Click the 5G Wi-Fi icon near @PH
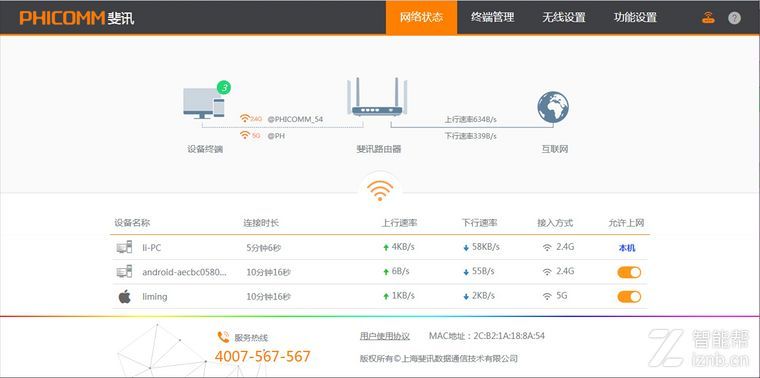760x378 pixels. point(245,135)
